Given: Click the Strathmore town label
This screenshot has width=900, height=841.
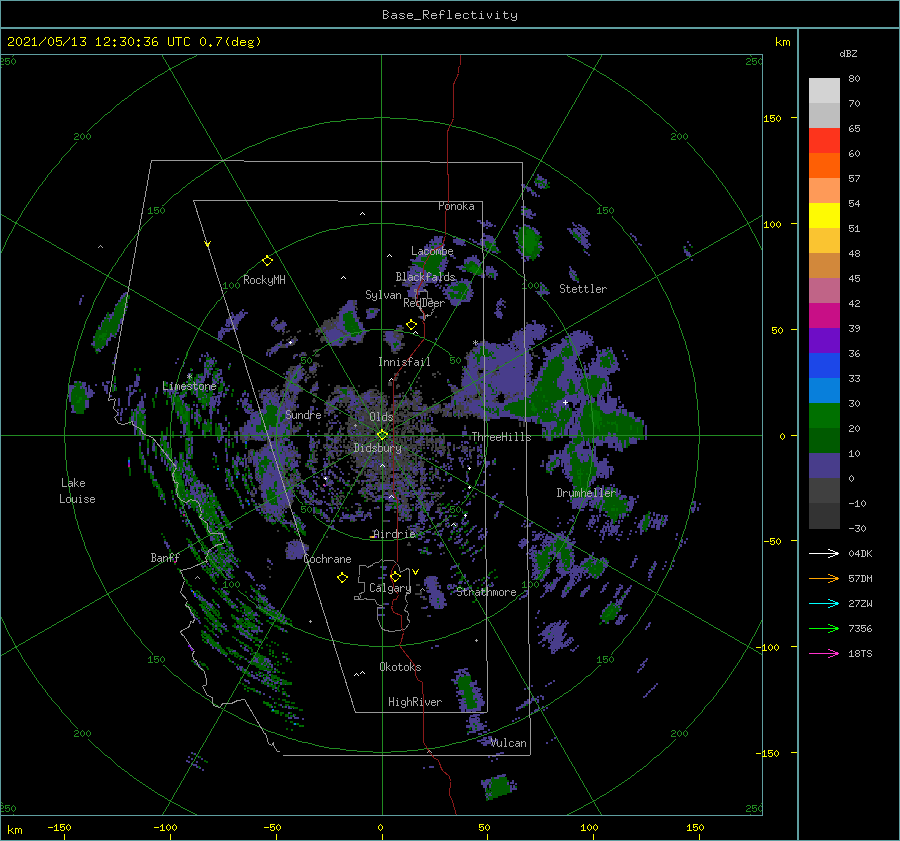Looking at the screenshot, I should click(486, 592).
